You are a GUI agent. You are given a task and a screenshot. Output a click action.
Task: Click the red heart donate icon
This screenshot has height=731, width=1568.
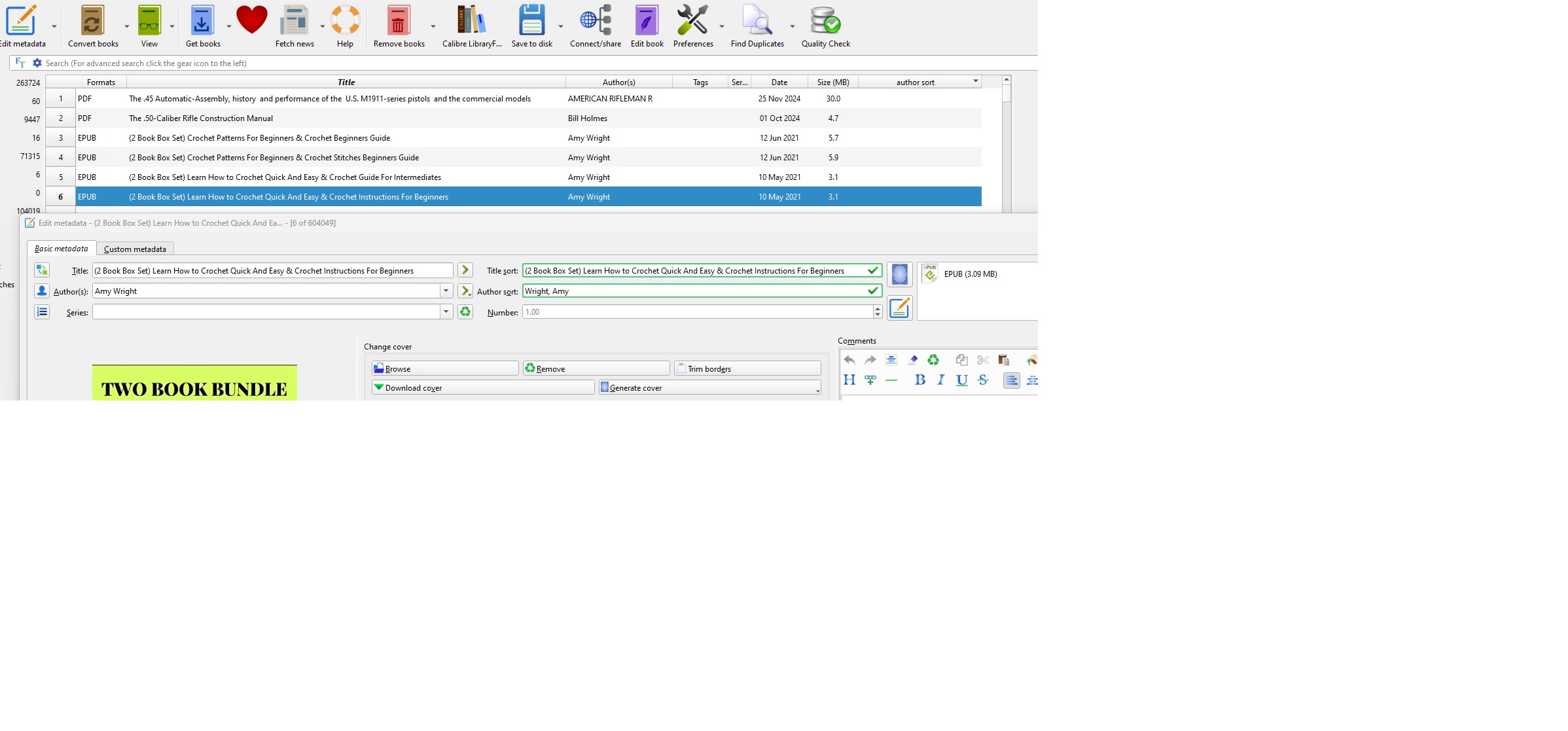[251, 19]
